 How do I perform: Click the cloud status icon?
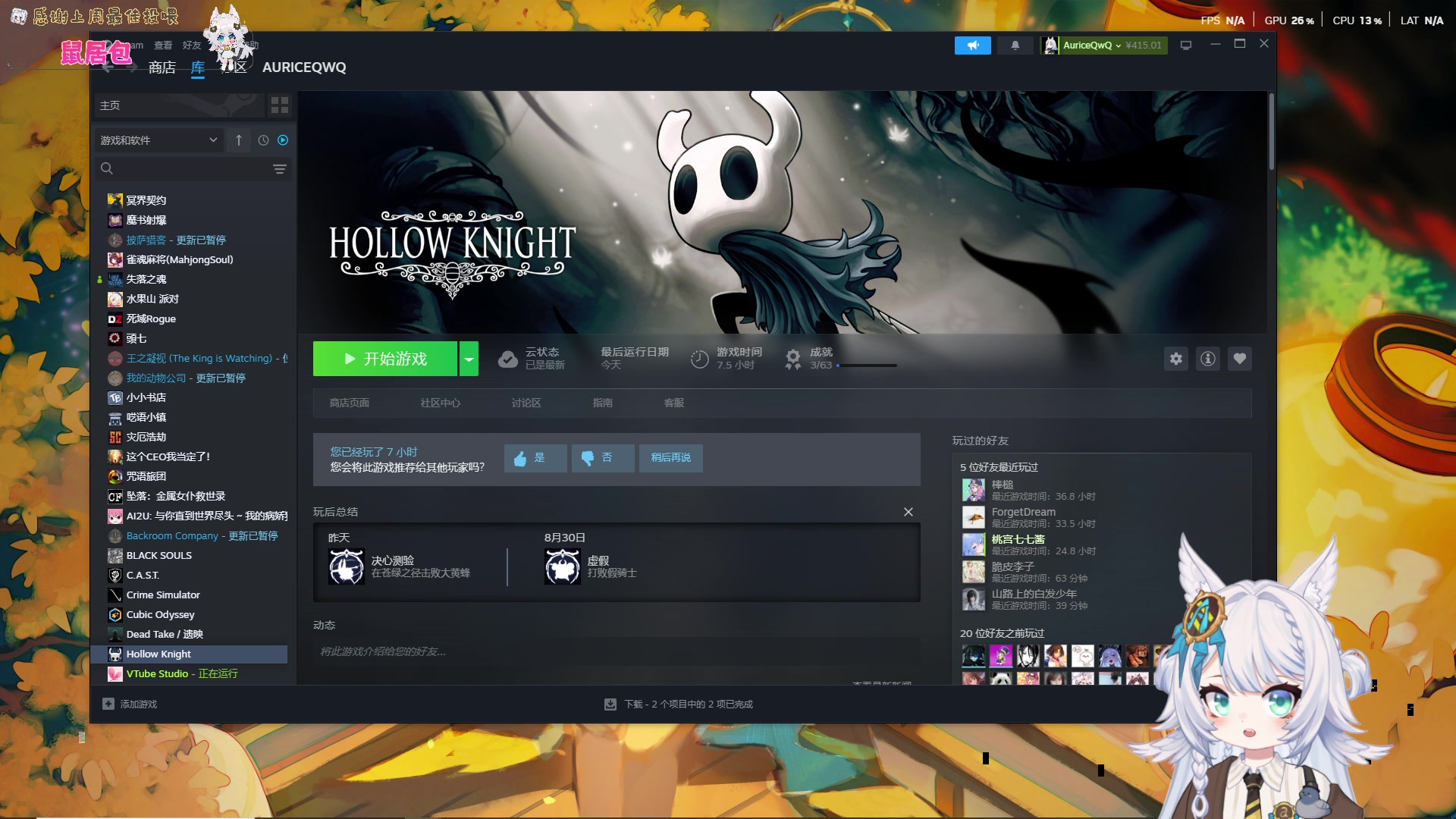pyautogui.click(x=507, y=359)
